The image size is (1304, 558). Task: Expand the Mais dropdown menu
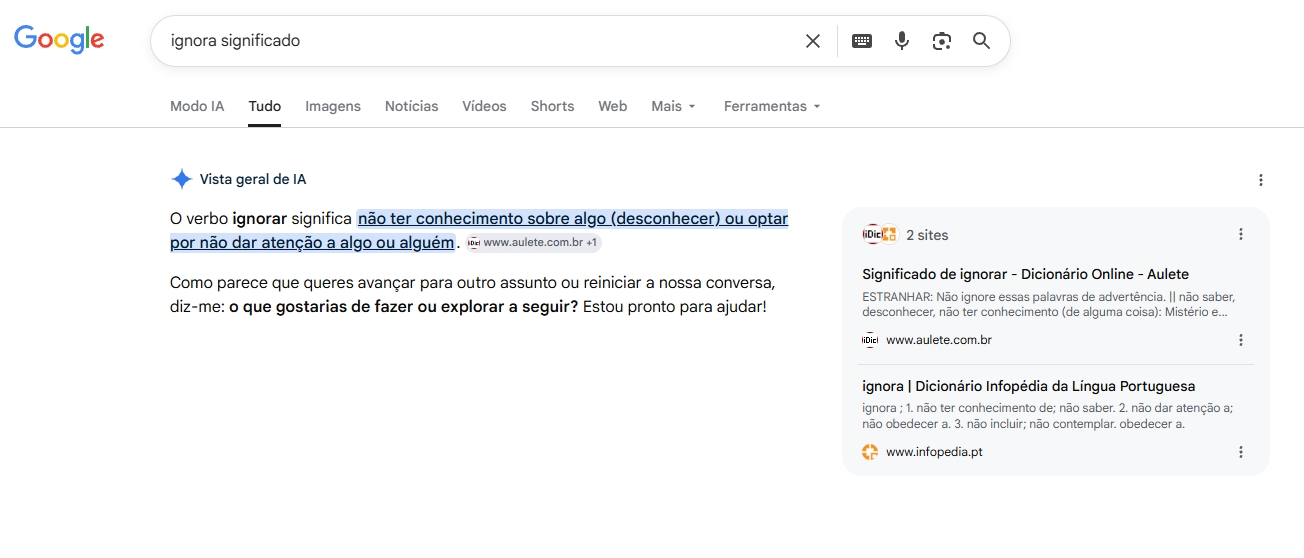[674, 106]
